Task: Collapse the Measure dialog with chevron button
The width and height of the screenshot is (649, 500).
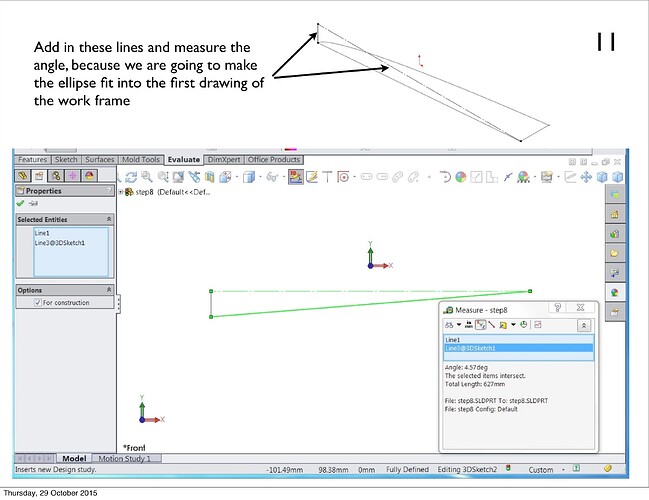Action: click(x=584, y=325)
